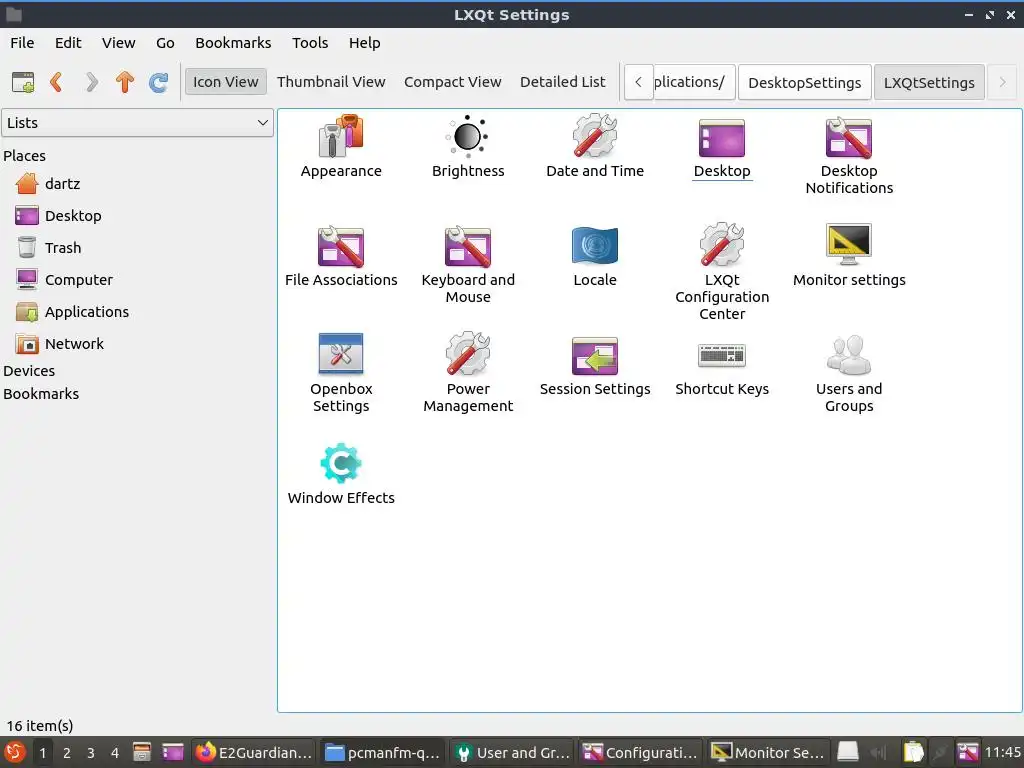Viewport: 1024px width, 768px height.
Task: Open the Help menu
Action: tap(364, 43)
